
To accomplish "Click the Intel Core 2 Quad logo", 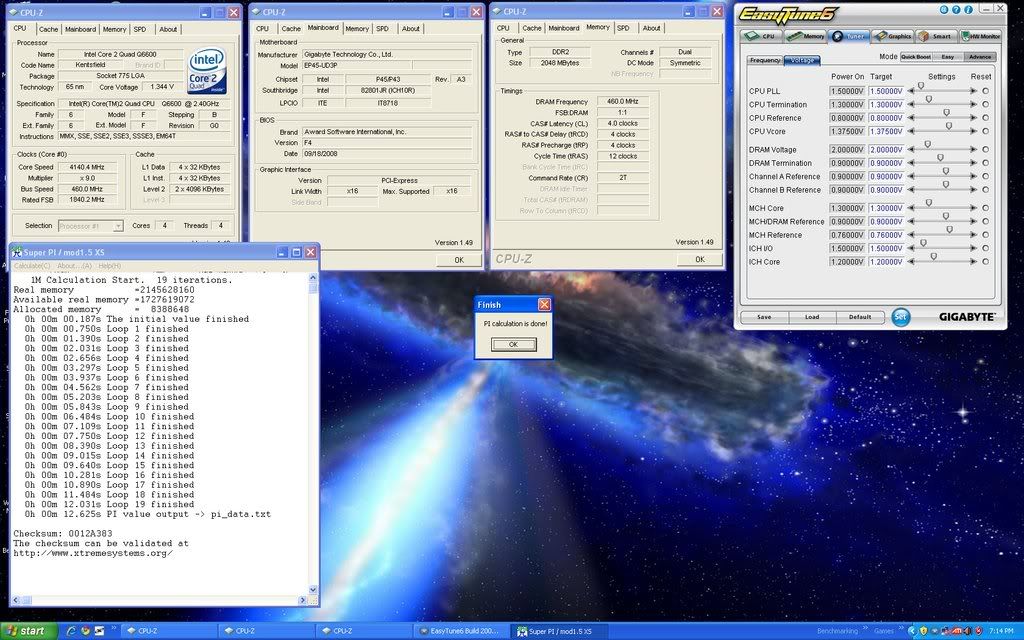I will click(208, 70).
